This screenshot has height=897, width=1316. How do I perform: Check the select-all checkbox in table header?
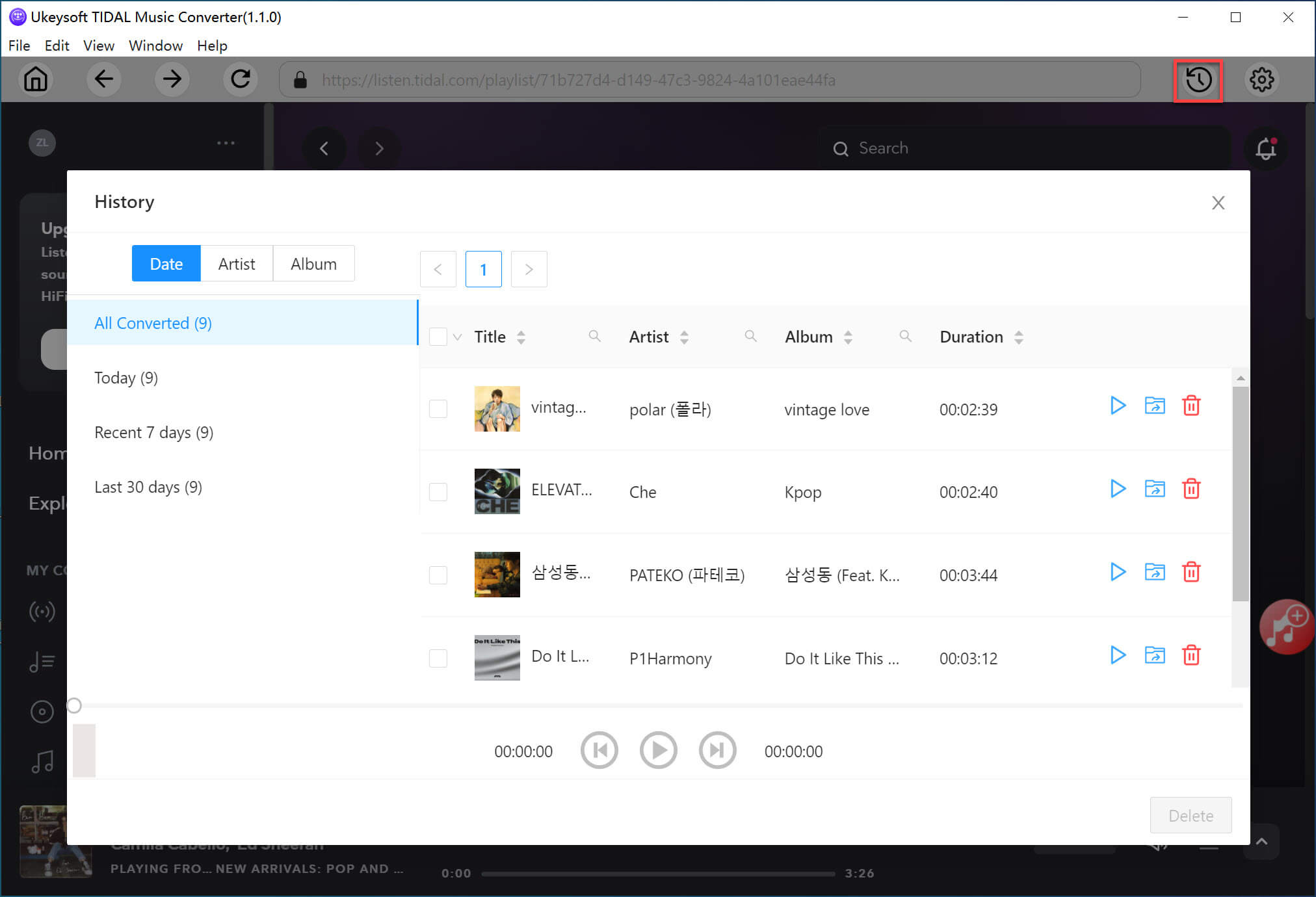(x=438, y=337)
